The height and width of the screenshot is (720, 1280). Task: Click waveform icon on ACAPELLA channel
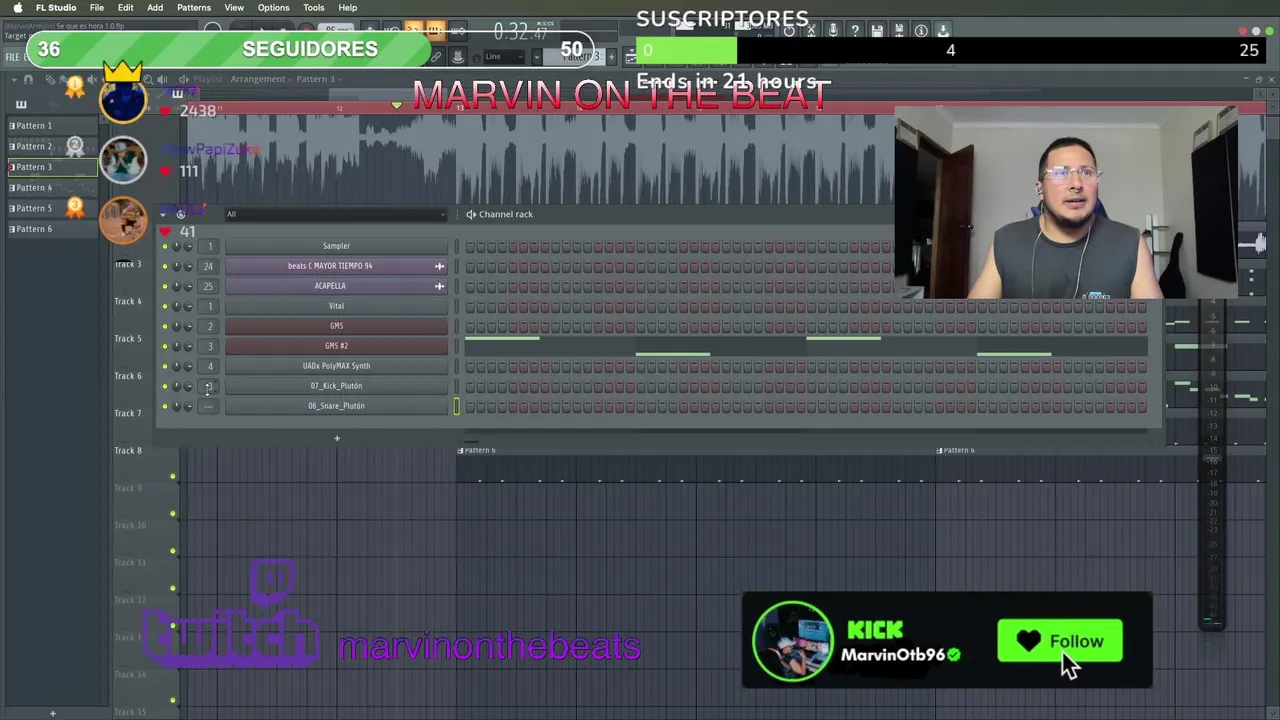point(439,286)
